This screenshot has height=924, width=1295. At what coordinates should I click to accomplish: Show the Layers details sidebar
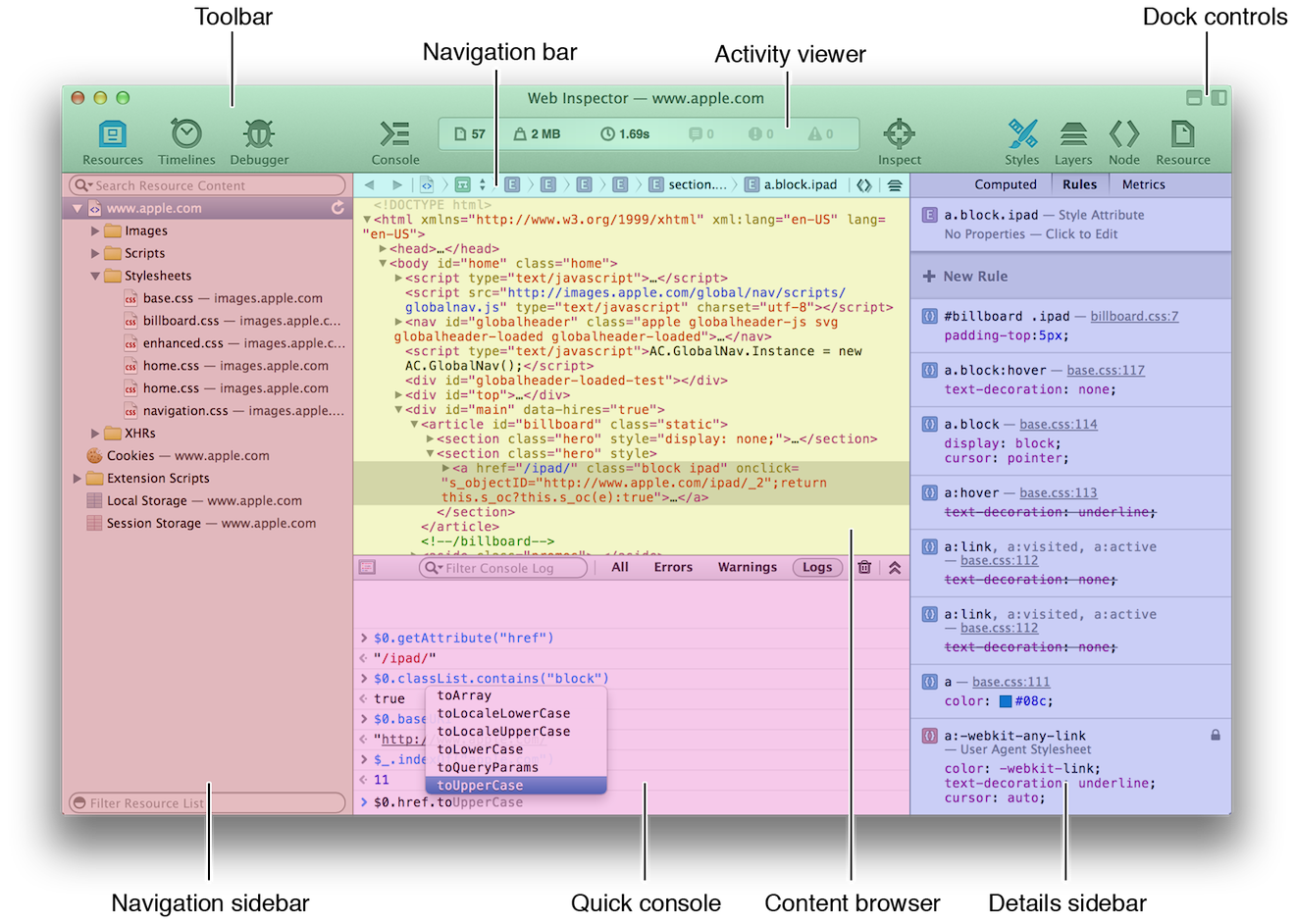pyautogui.click(x=1073, y=142)
